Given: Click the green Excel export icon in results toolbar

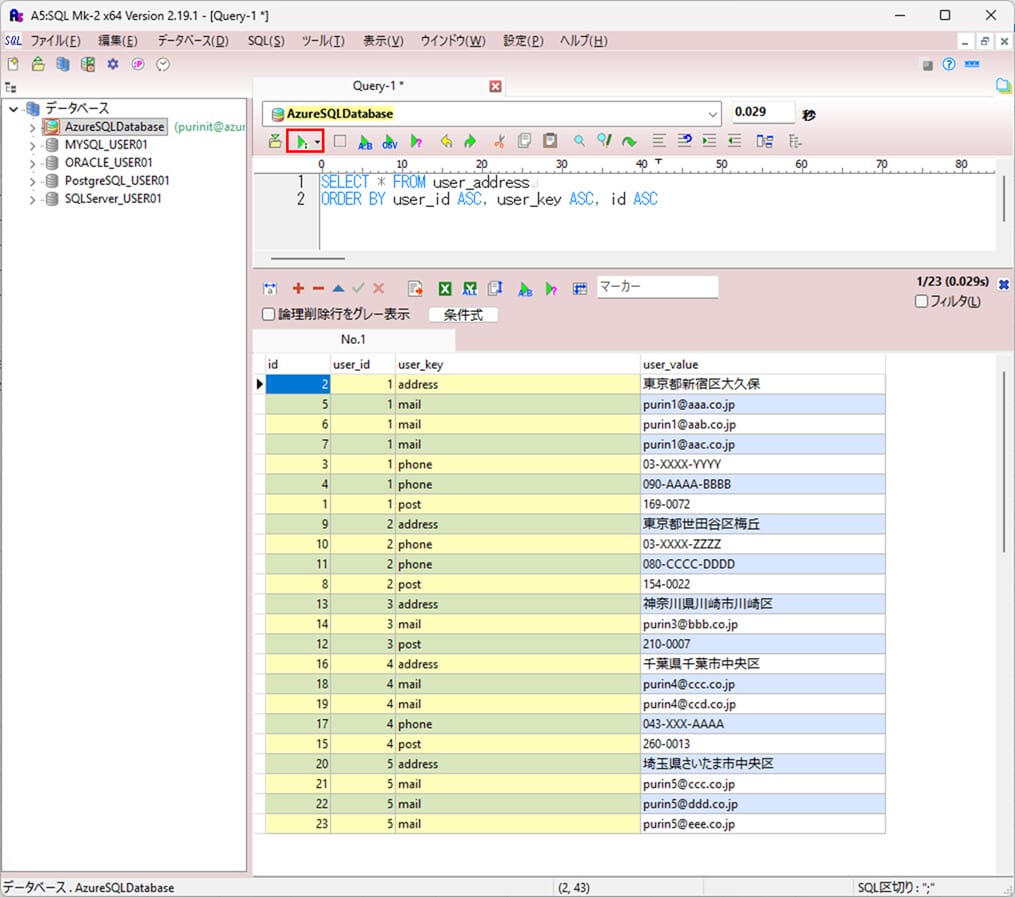Looking at the screenshot, I should (x=445, y=288).
